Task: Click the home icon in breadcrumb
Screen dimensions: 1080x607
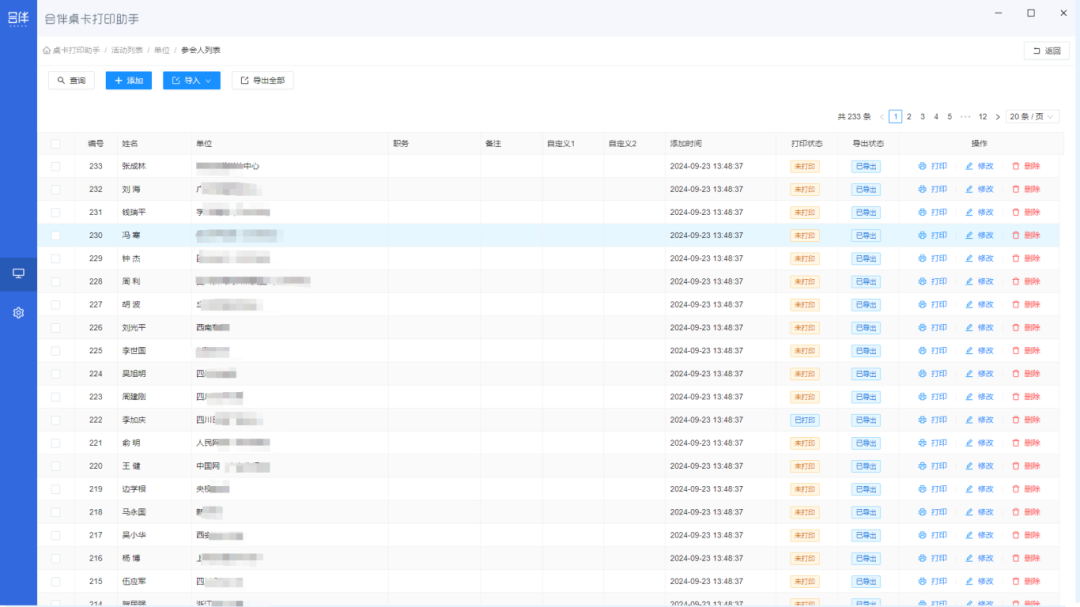Action: tap(47, 50)
